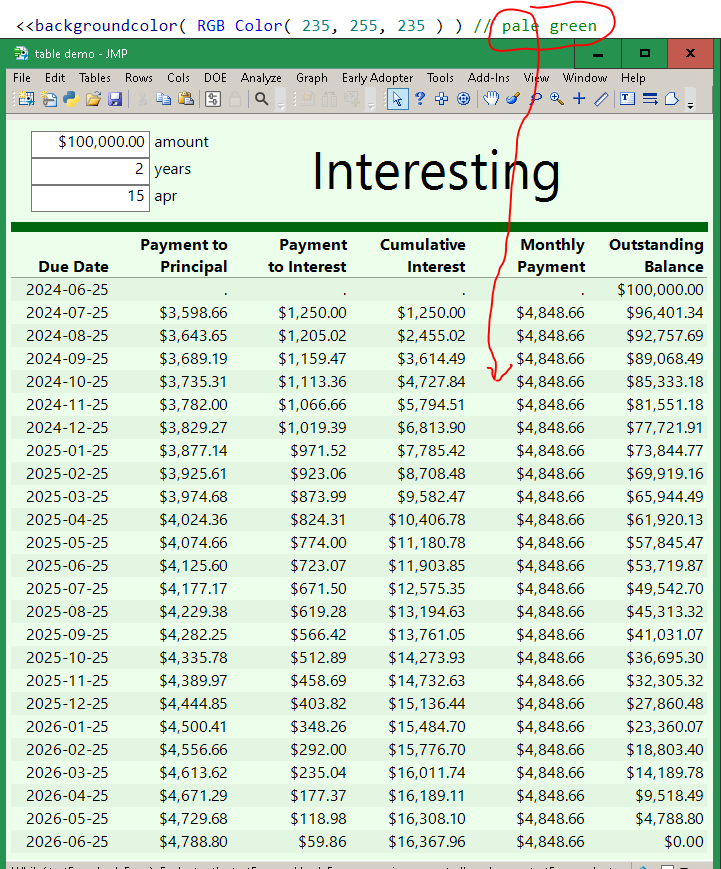Click the Paste clipboard icon
The image size is (721, 869).
click(186, 99)
